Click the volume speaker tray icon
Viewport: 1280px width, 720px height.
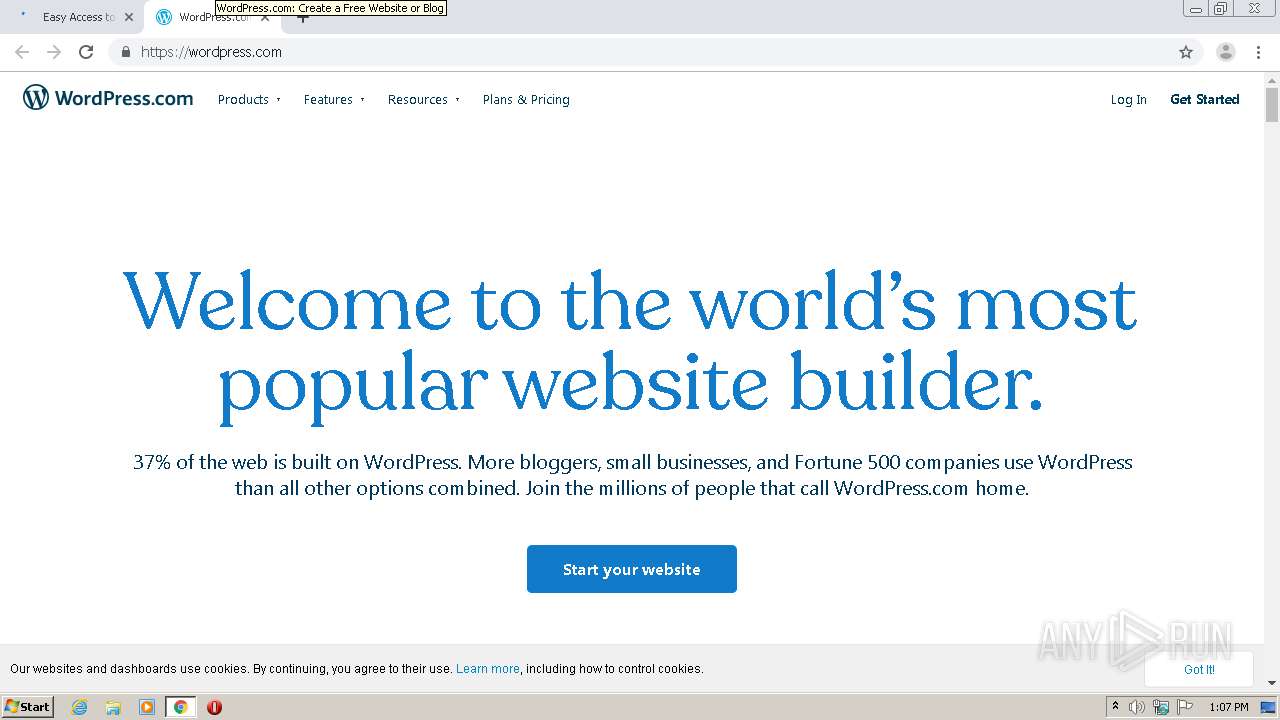click(1137, 707)
